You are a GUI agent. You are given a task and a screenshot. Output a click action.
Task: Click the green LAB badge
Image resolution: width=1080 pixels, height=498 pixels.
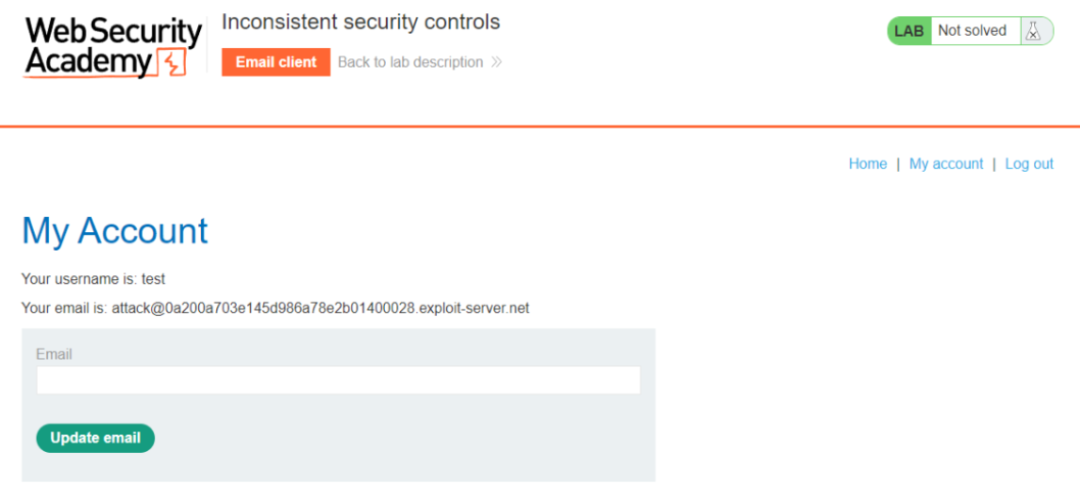click(x=910, y=31)
